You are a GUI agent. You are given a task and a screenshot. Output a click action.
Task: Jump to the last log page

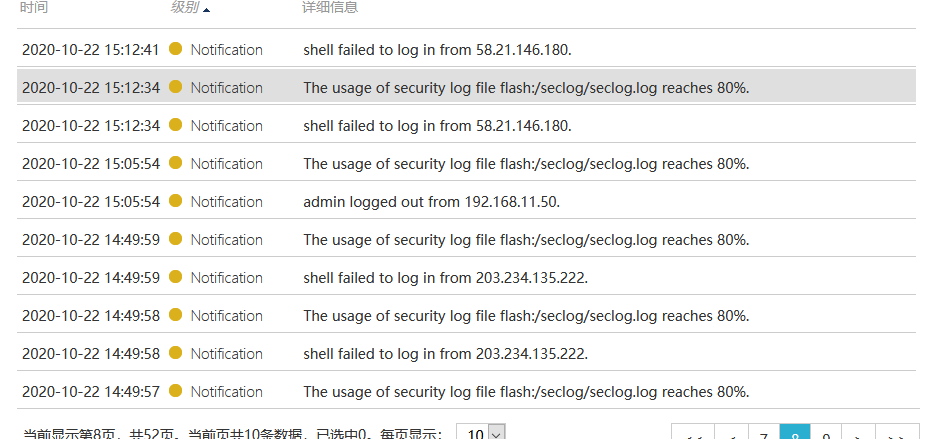(896, 434)
